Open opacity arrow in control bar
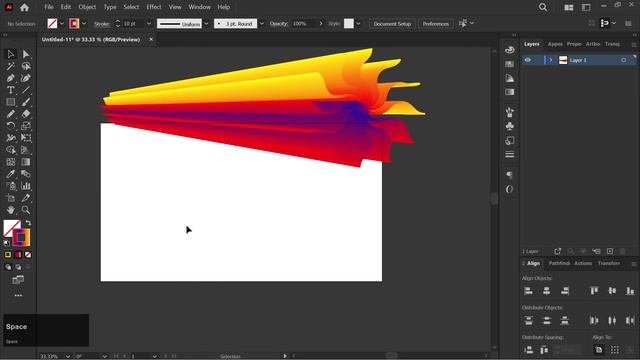640x360 pixels. pyautogui.click(x=321, y=24)
